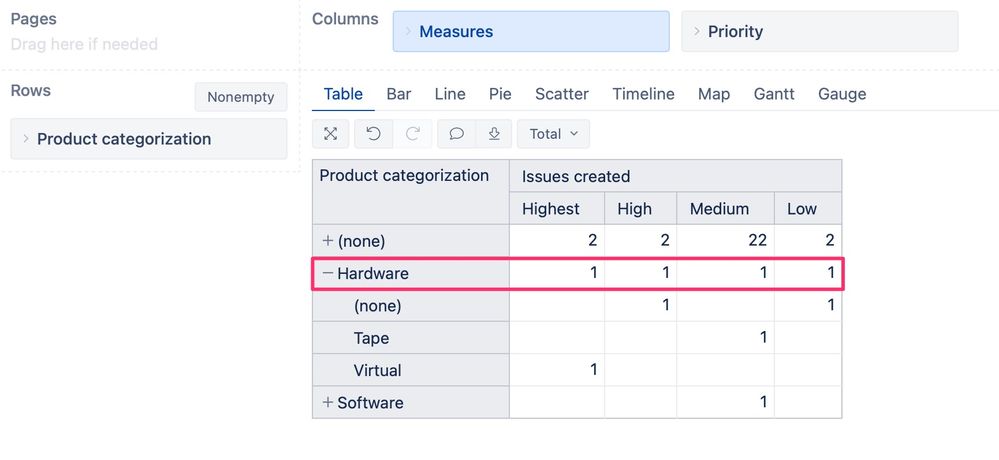Screen dimensions: 999x460
Task: Click the Medium column header
Action: coord(726,208)
